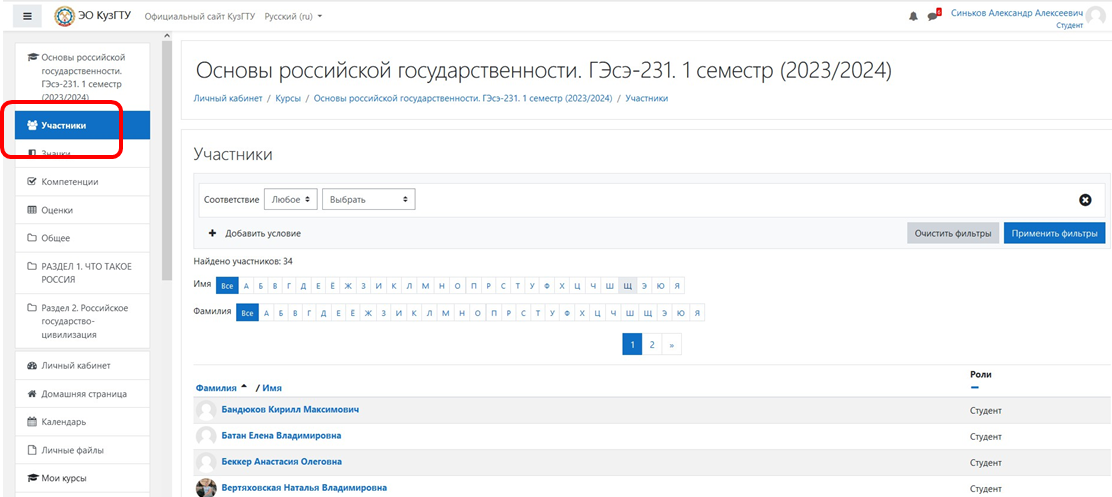The image size is (1112, 497).
Task: Select Все in the Имя letter filter
Action: coord(227,286)
